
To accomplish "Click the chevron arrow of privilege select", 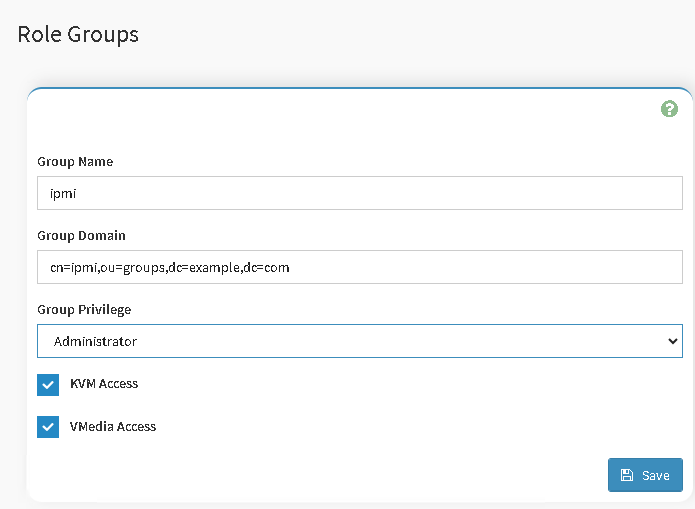I will click(x=671, y=341).
